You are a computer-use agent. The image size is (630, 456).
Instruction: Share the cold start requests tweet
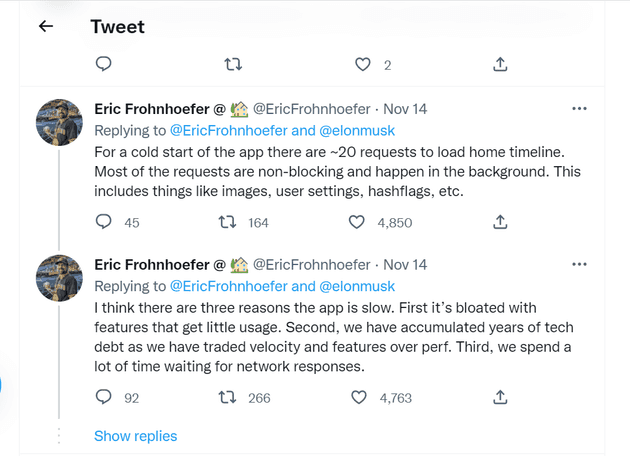point(500,222)
